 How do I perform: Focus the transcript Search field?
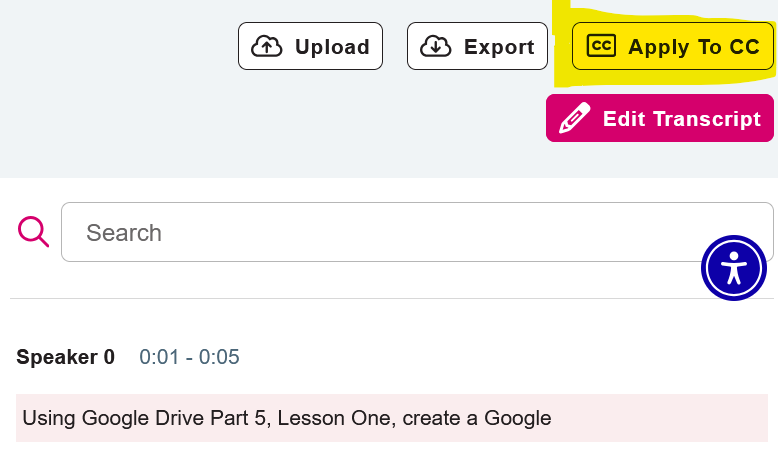pos(417,232)
